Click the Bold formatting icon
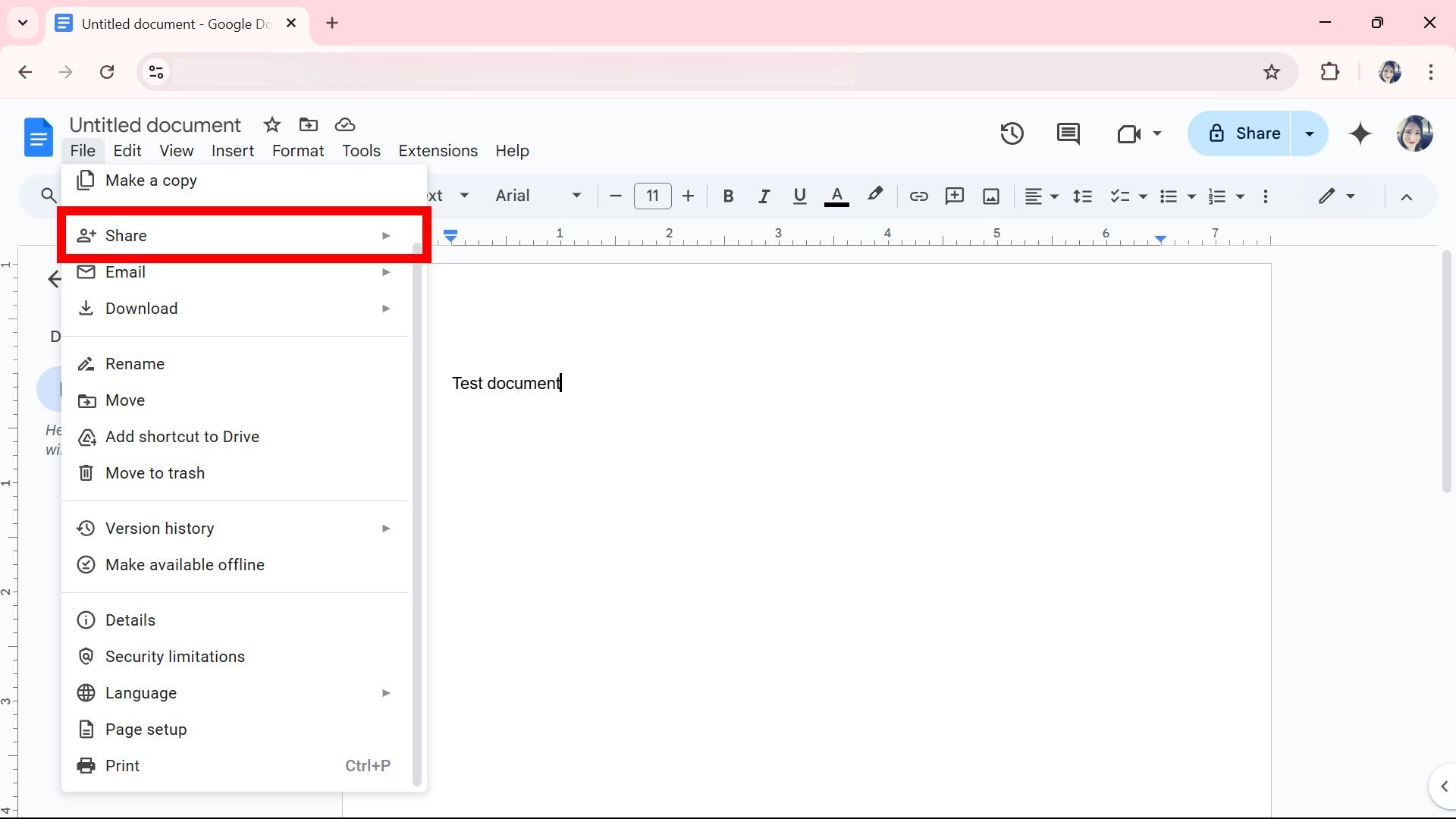Screen dimensions: 1456x819 728,196
